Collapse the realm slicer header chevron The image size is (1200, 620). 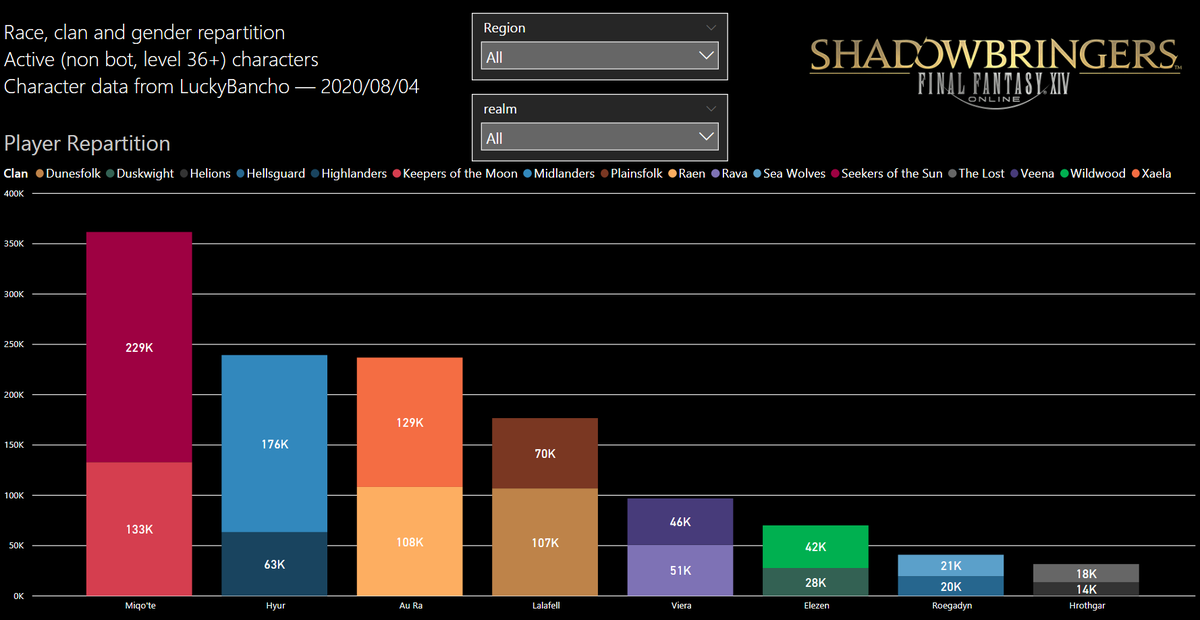pos(711,108)
